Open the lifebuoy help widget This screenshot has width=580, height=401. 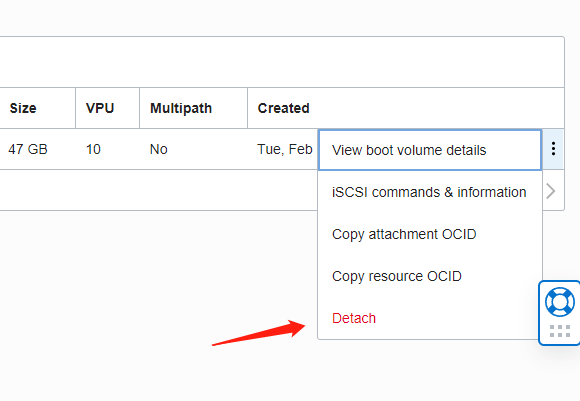(x=560, y=302)
